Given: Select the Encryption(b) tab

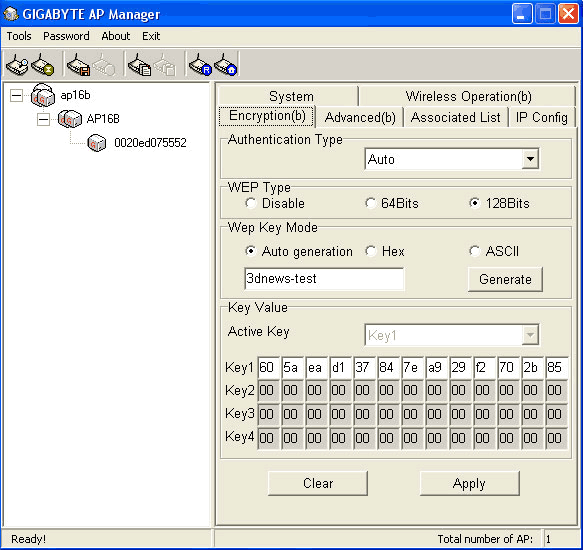Looking at the screenshot, I should click(x=267, y=116).
